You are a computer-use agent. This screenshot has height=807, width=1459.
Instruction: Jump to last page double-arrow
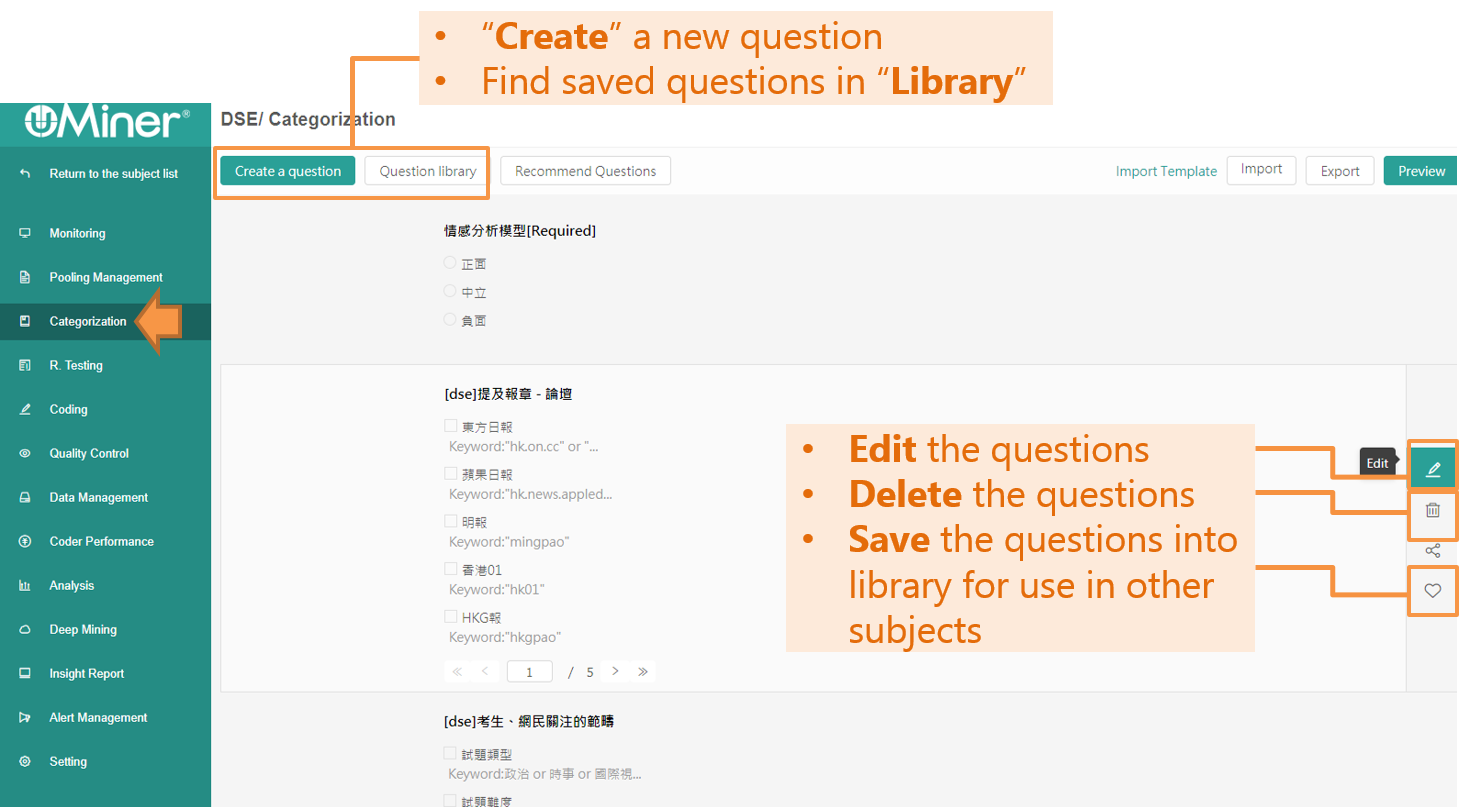click(643, 672)
